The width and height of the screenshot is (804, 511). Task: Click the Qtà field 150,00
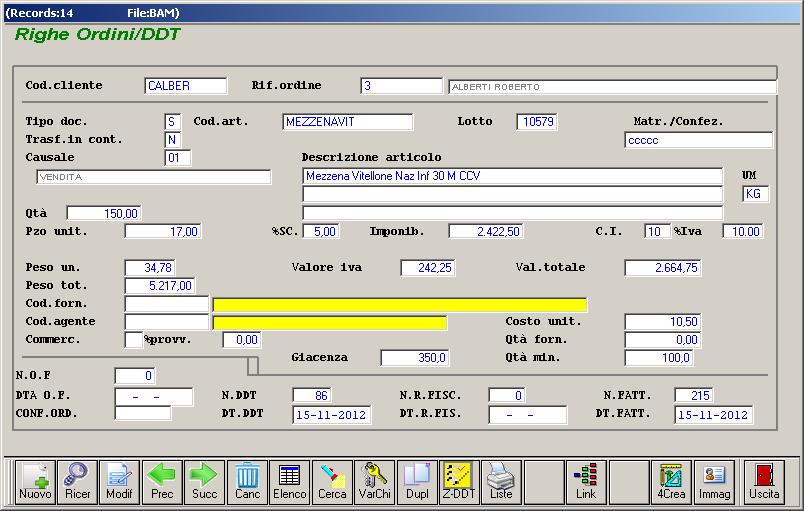(104, 213)
